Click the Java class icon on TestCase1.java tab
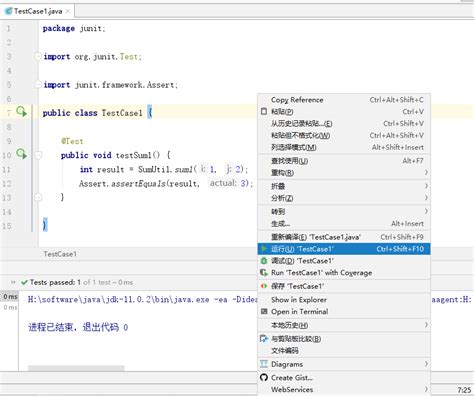This screenshot has width=474, height=396. tap(8, 11)
